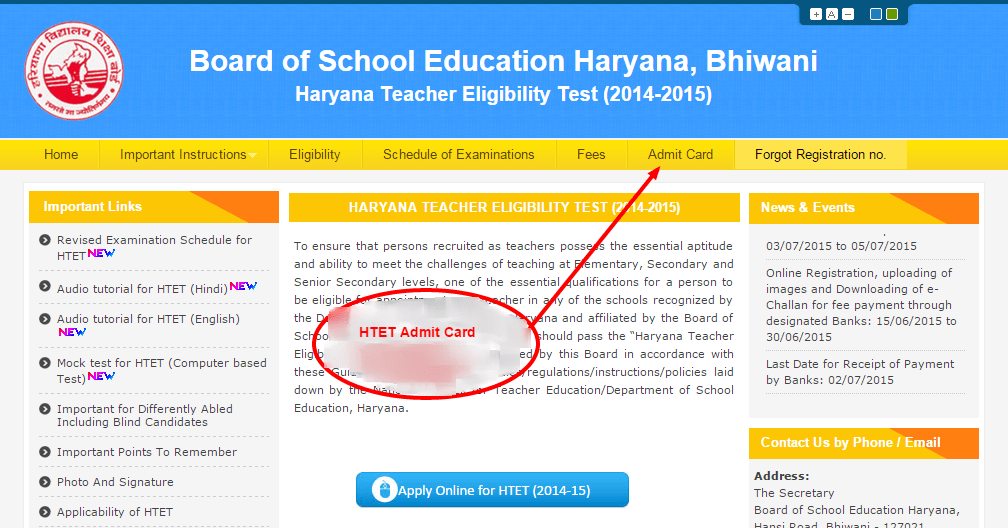The height and width of the screenshot is (528, 1008).
Task: Click bullet icon beside Important Points To Remember
Action: coord(44,452)
